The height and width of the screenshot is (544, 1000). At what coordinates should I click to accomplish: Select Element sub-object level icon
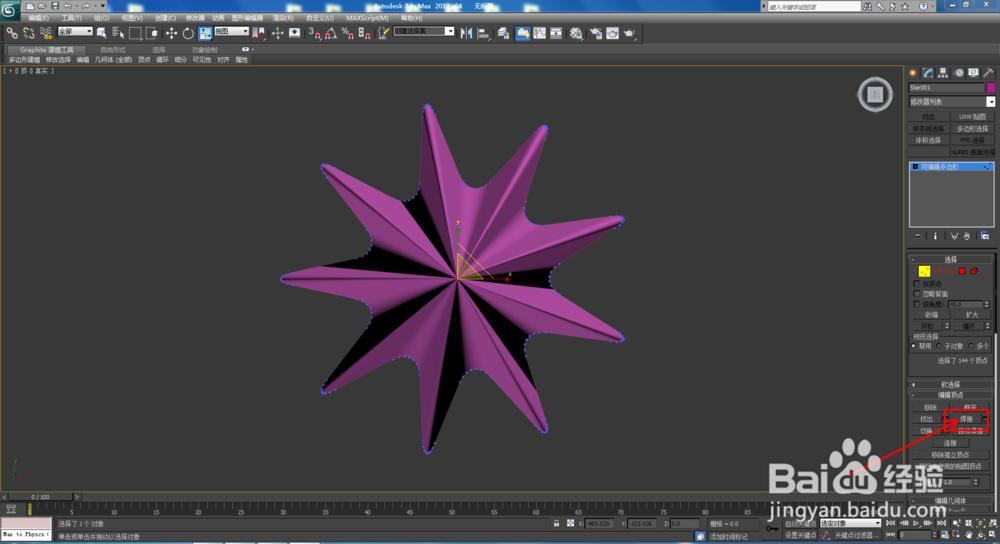[x=974, y=271]
